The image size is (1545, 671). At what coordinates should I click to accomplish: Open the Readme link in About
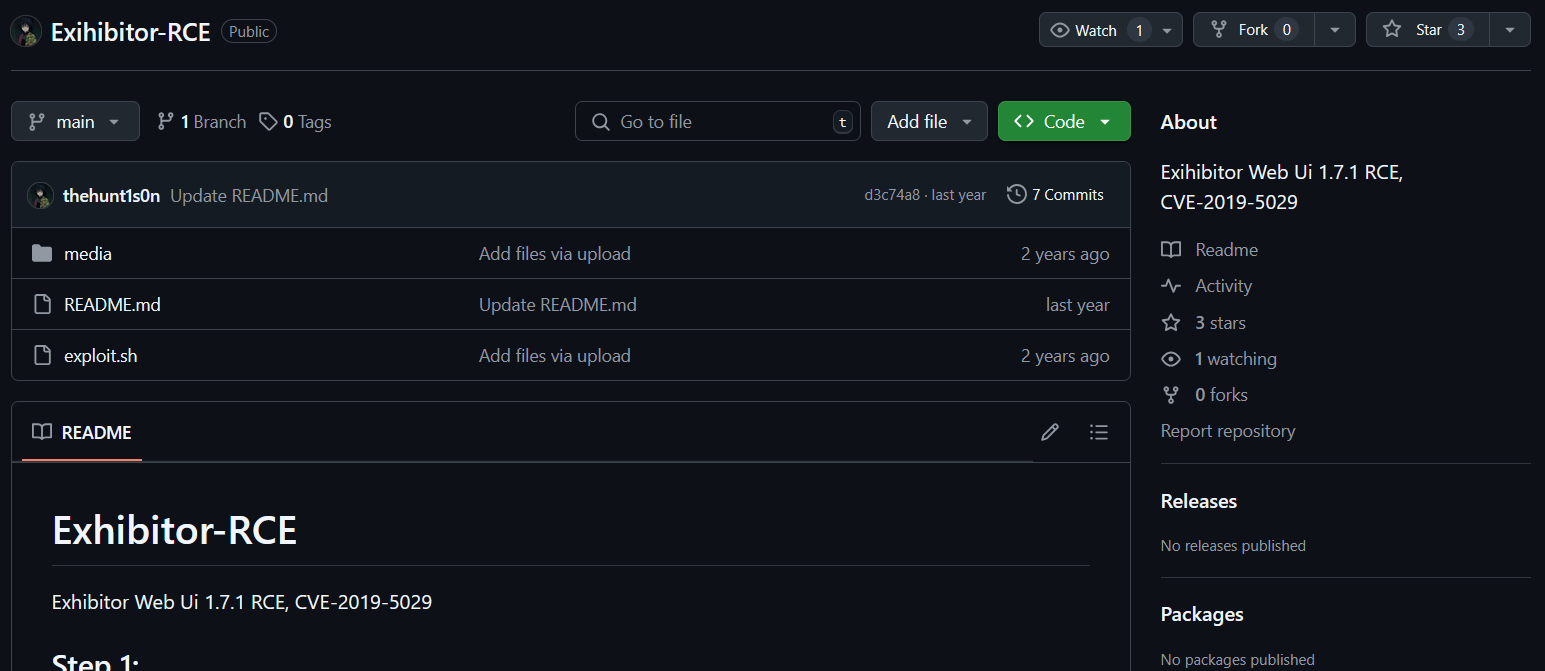coord(1226,250)
